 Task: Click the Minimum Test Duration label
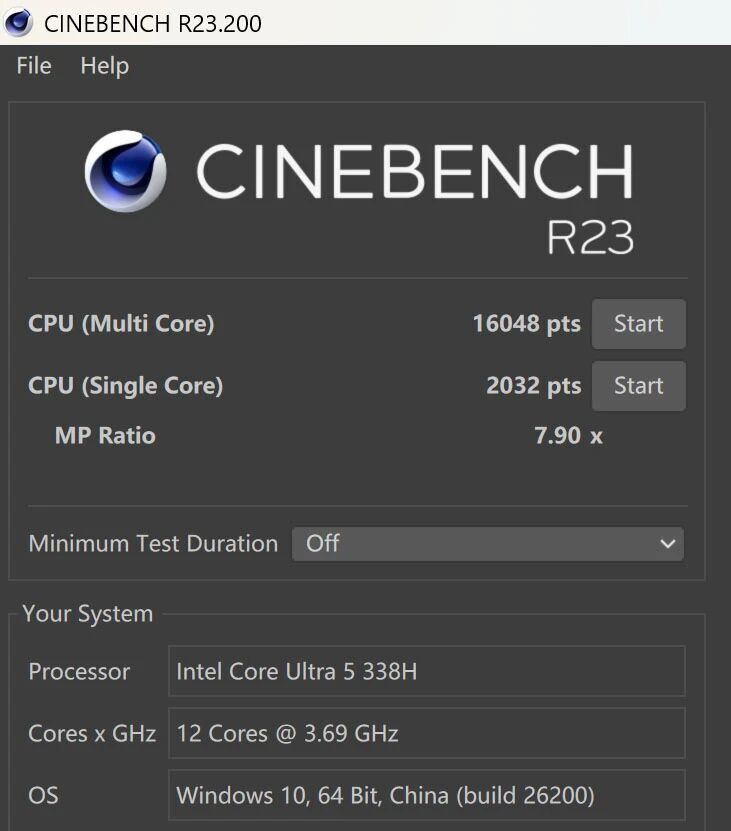click(x=153, y=544)
